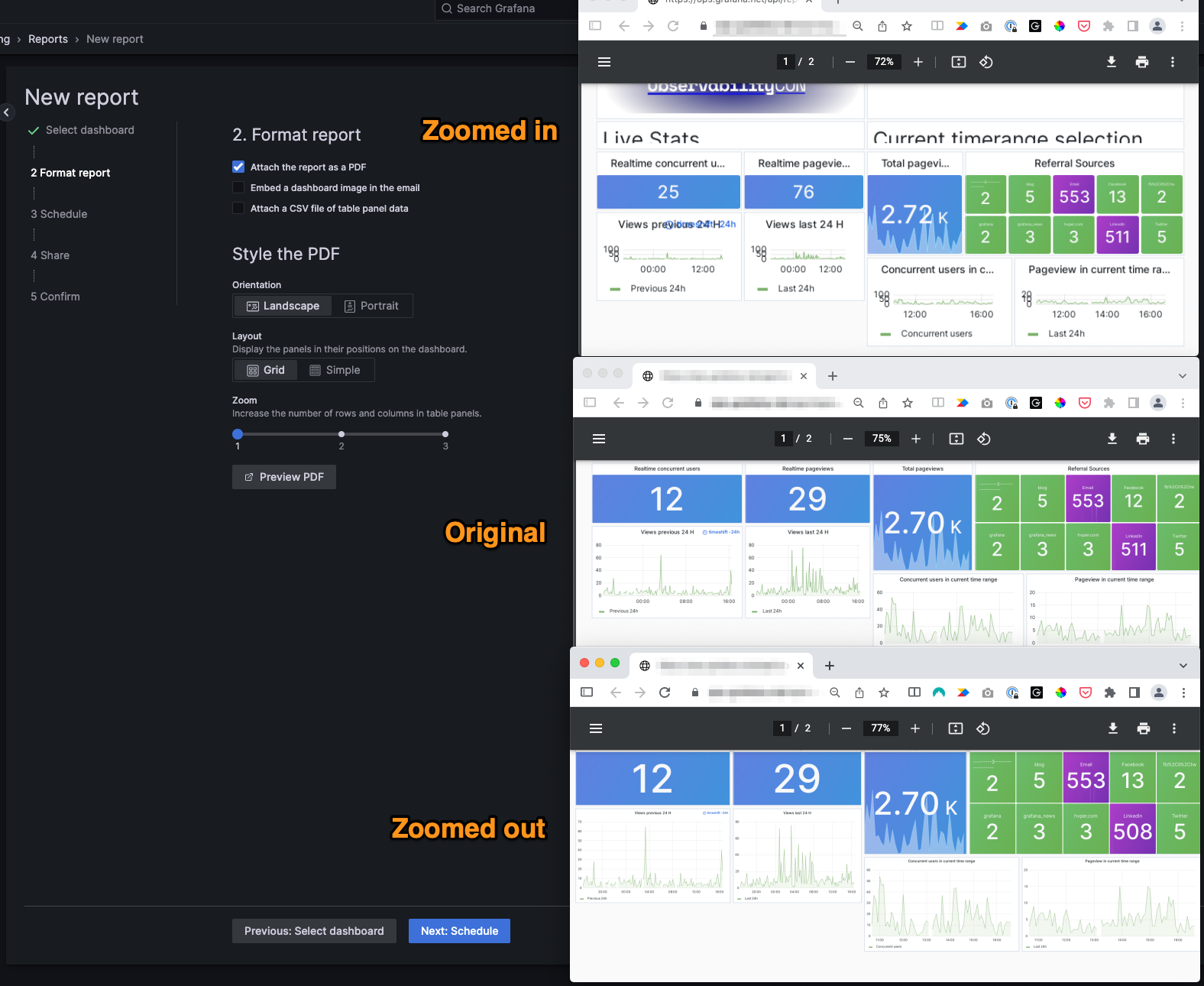The height and width of the screenshot is (986, 1204).
Task: Collapse the sidebar with the left chevron
Action: click(7, 112)
